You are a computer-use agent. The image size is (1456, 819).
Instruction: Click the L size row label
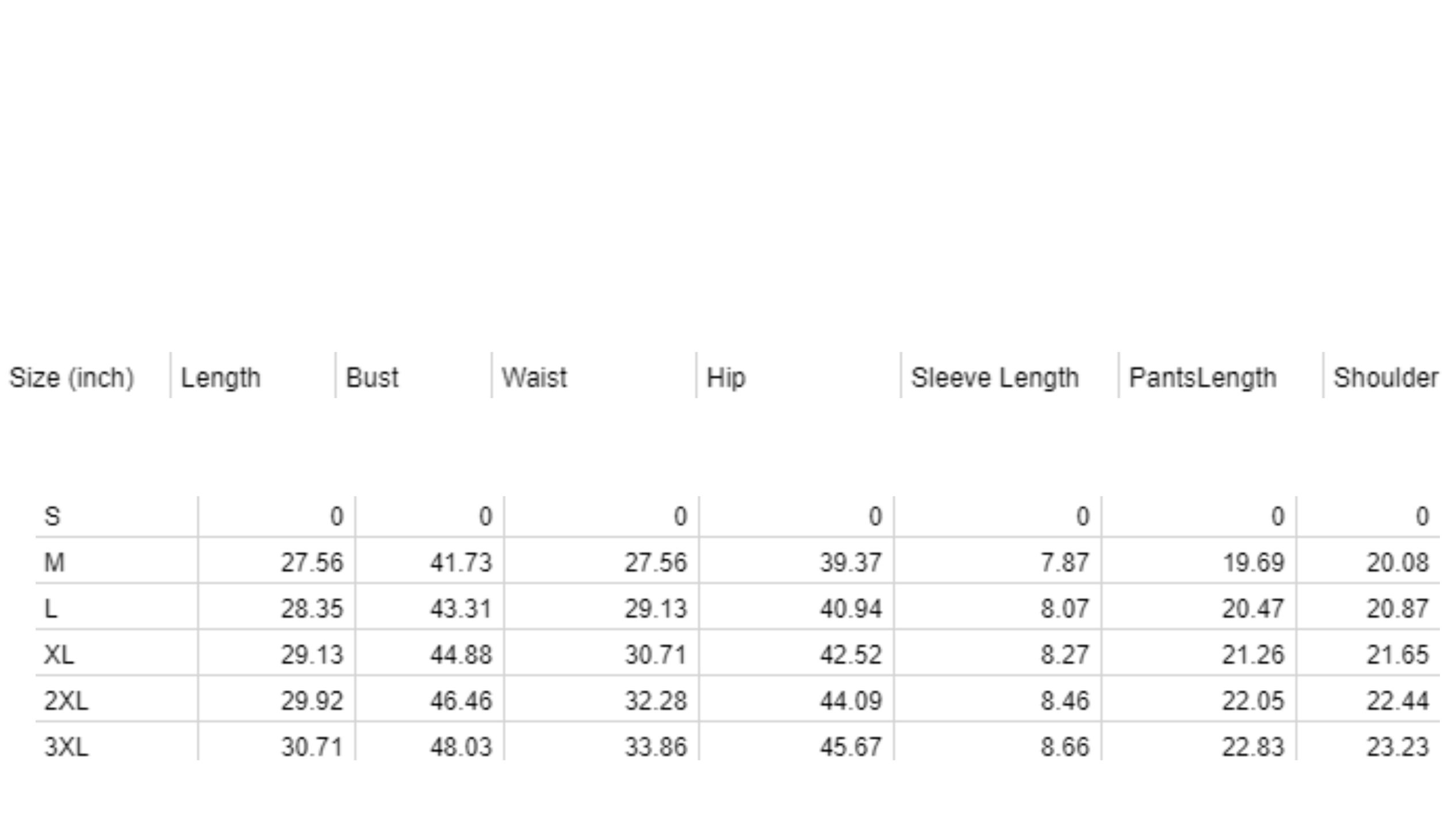point(51,608)
